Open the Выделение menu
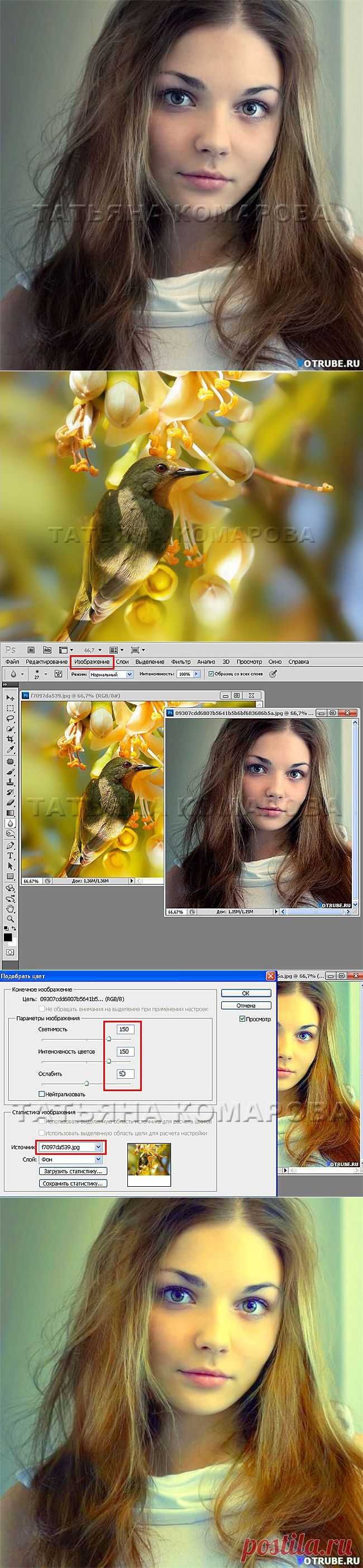363x1568 pixels. [x=150, y=662]
